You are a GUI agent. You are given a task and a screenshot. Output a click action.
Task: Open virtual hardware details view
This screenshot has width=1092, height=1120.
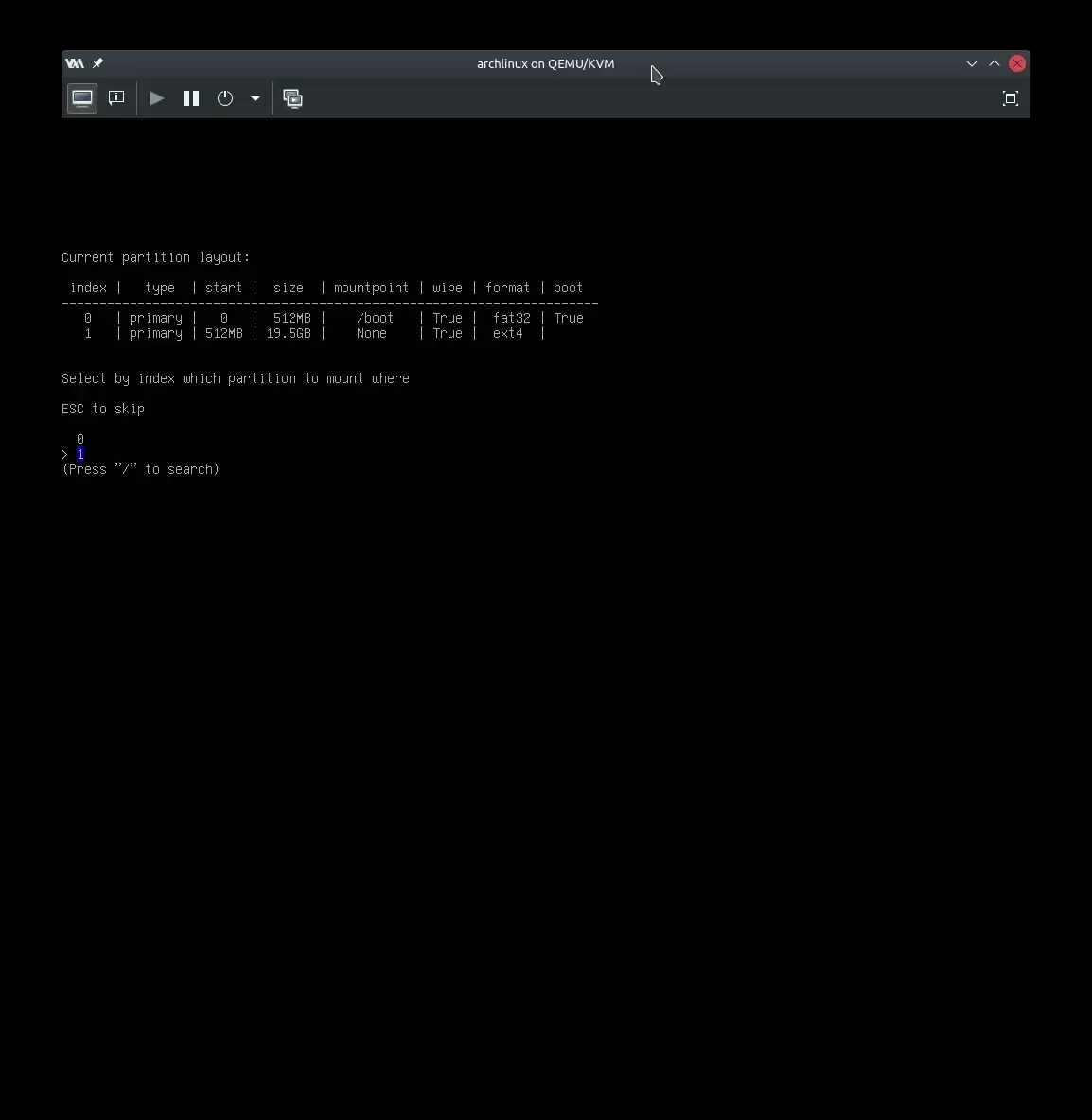116,98
